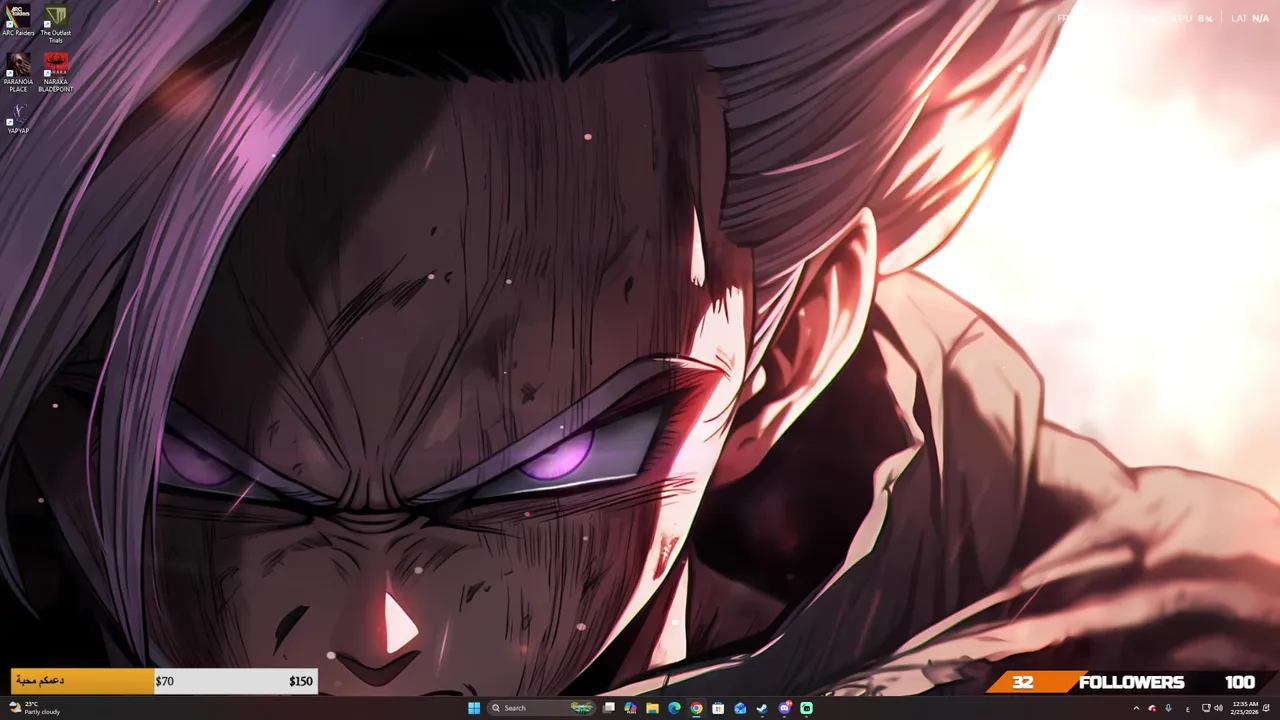
Task: Open Microsoft Store from the taskbar
Action: (718, 708)
